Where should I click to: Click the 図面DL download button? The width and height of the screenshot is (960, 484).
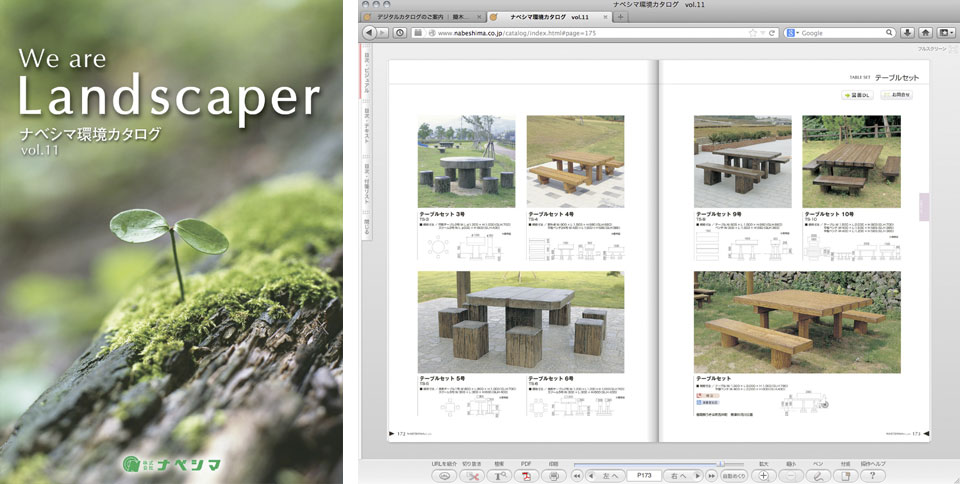[x=857, y=95]
